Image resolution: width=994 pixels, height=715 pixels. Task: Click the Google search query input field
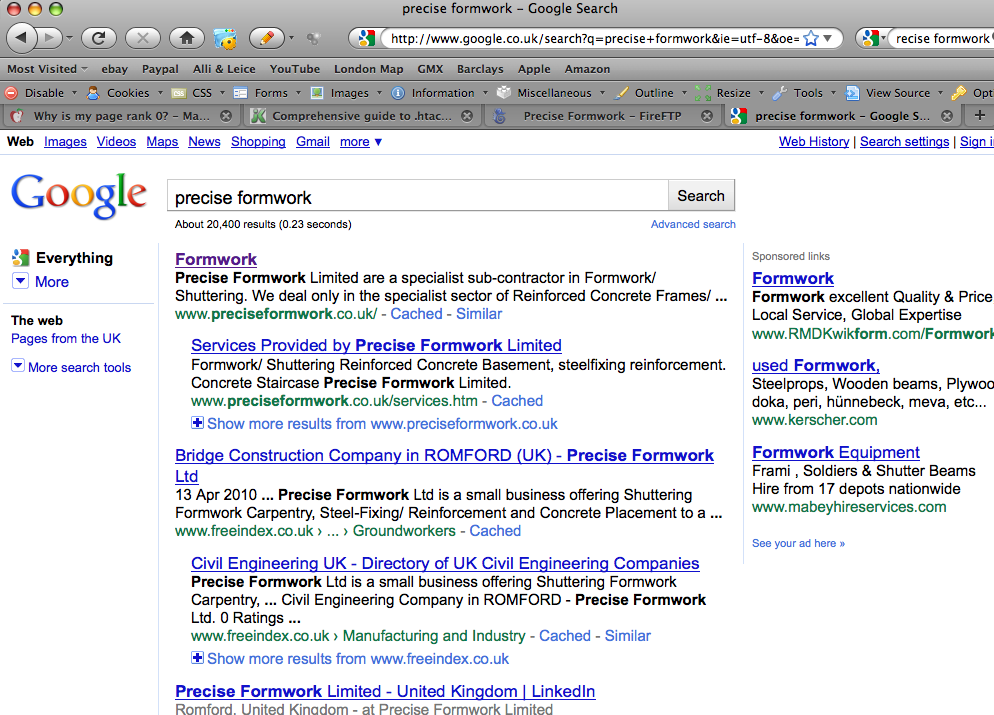click(x=418, y=197)
